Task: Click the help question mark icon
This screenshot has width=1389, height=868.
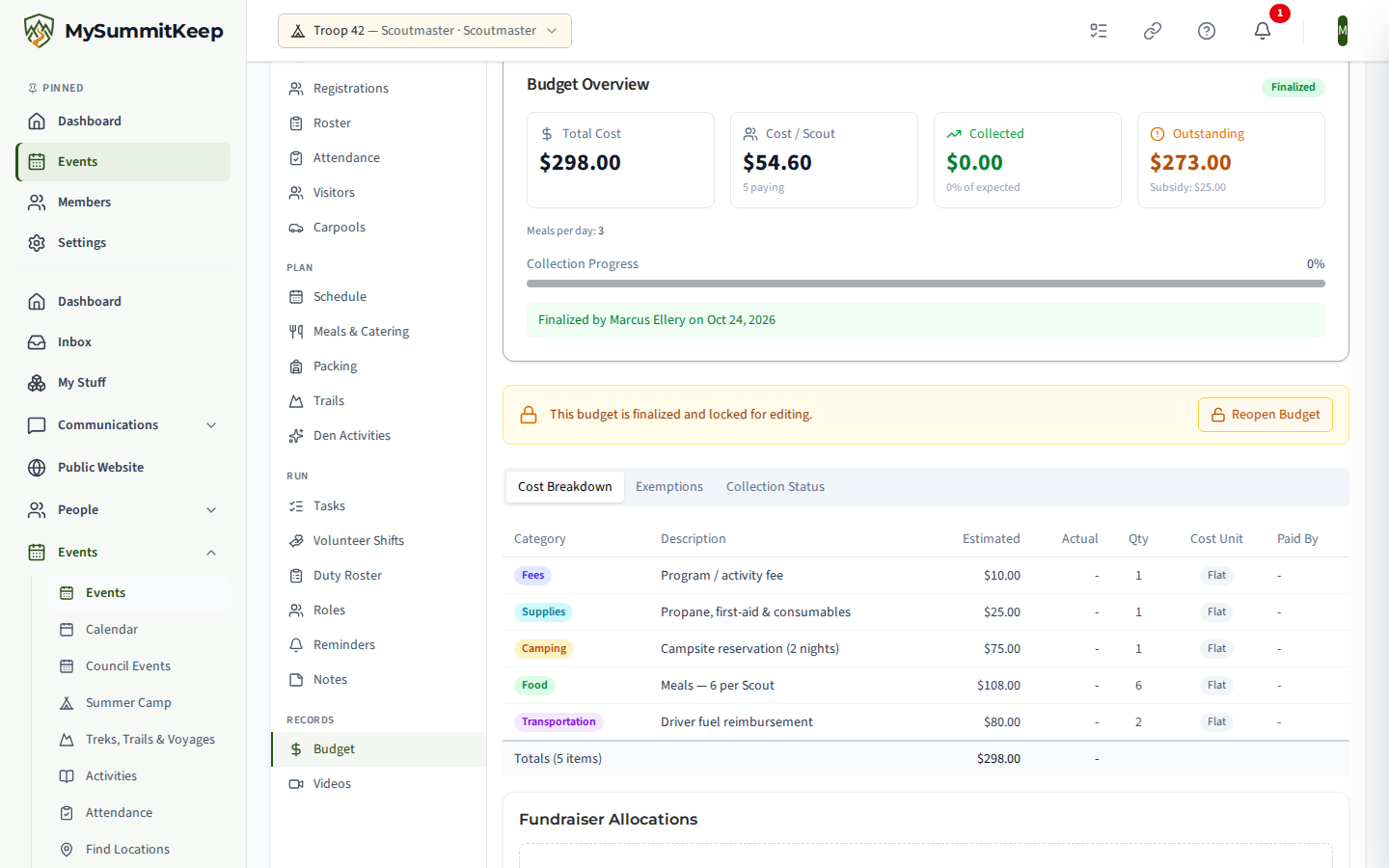Action: [x=1206, y=31]
